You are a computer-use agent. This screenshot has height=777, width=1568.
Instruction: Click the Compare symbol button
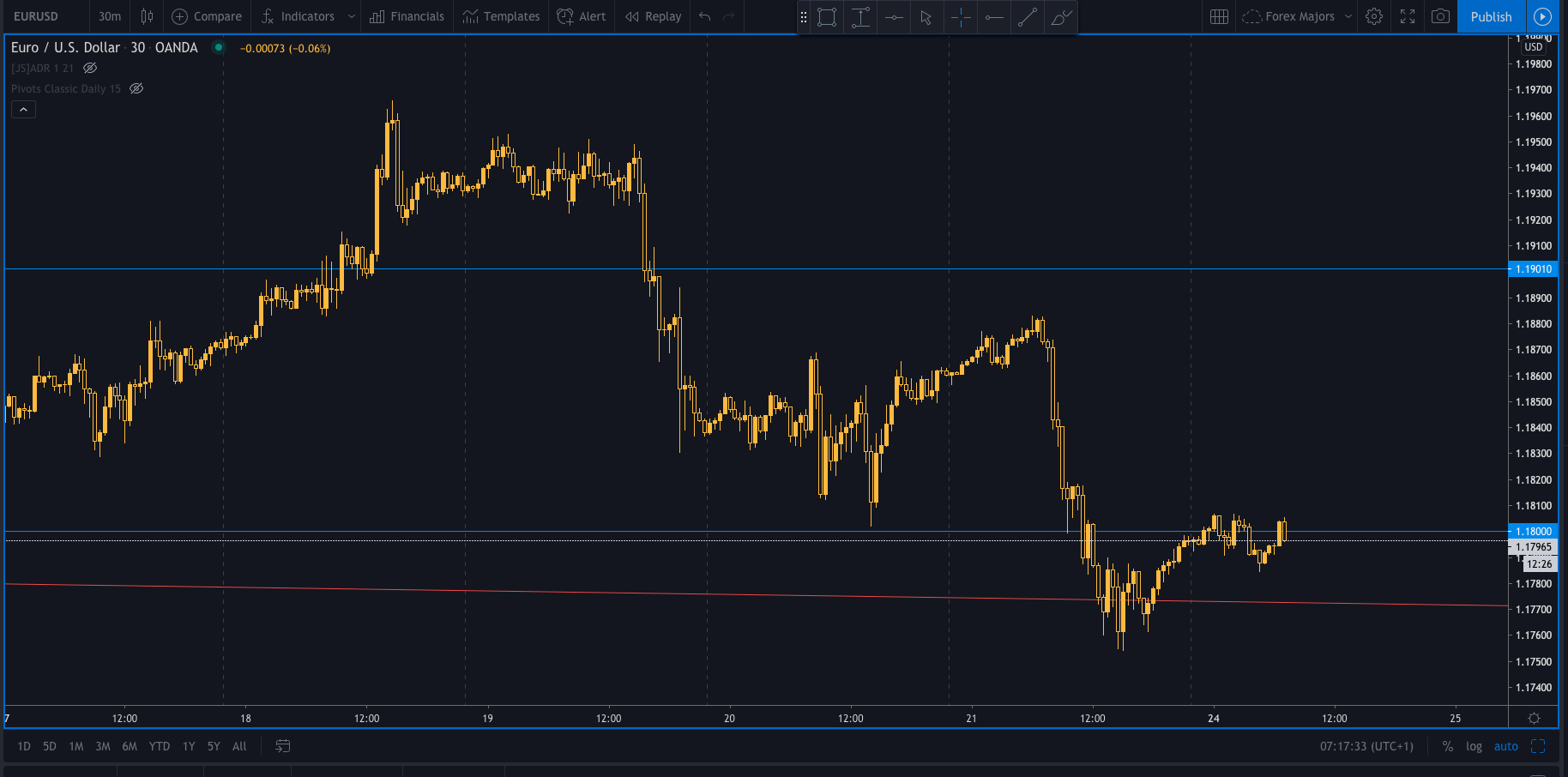[207, 16]
